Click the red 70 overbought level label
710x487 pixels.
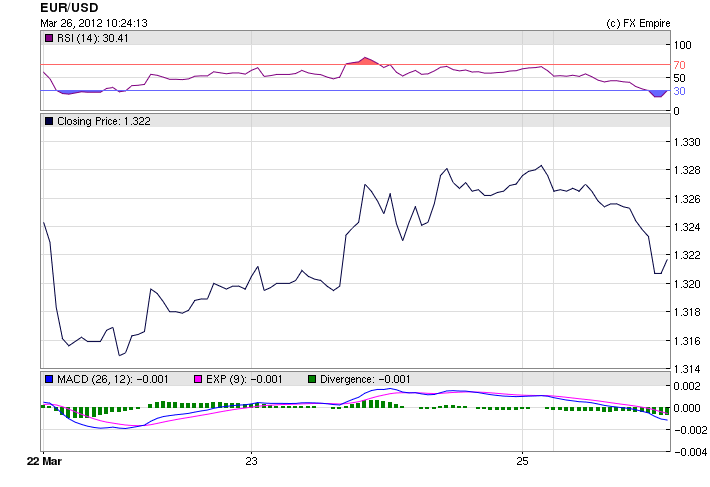pos(678,64)
